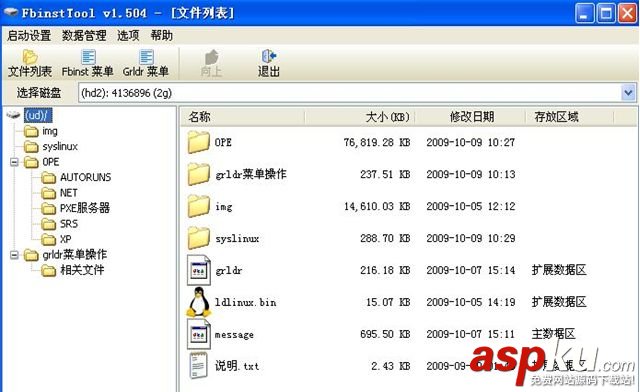The height and width of the screenshot is (392, 640).
Task: Click the ldlinux.bin file name
Action: tap(246, 303)
